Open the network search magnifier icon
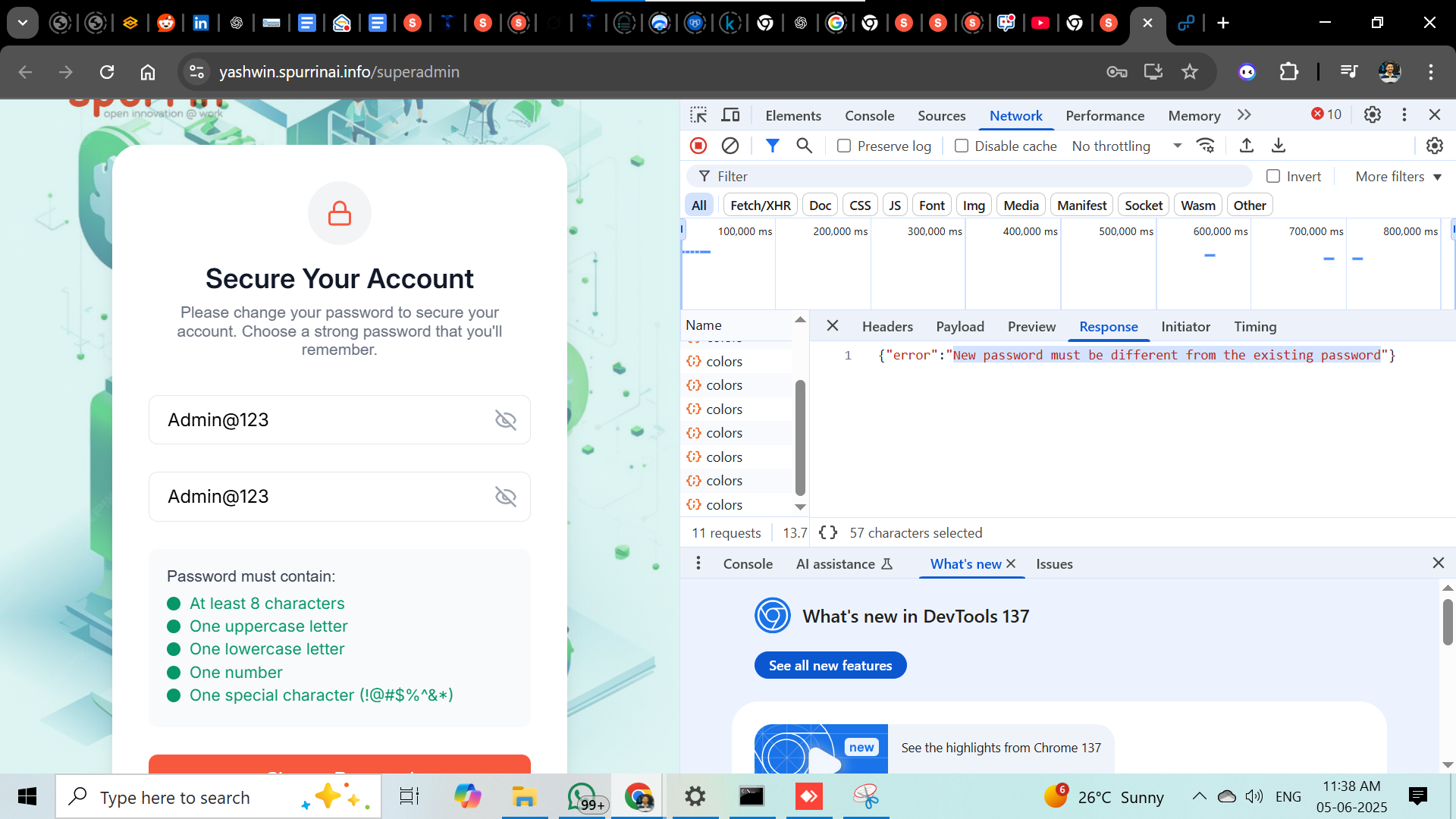 click(x=805, y=146)
